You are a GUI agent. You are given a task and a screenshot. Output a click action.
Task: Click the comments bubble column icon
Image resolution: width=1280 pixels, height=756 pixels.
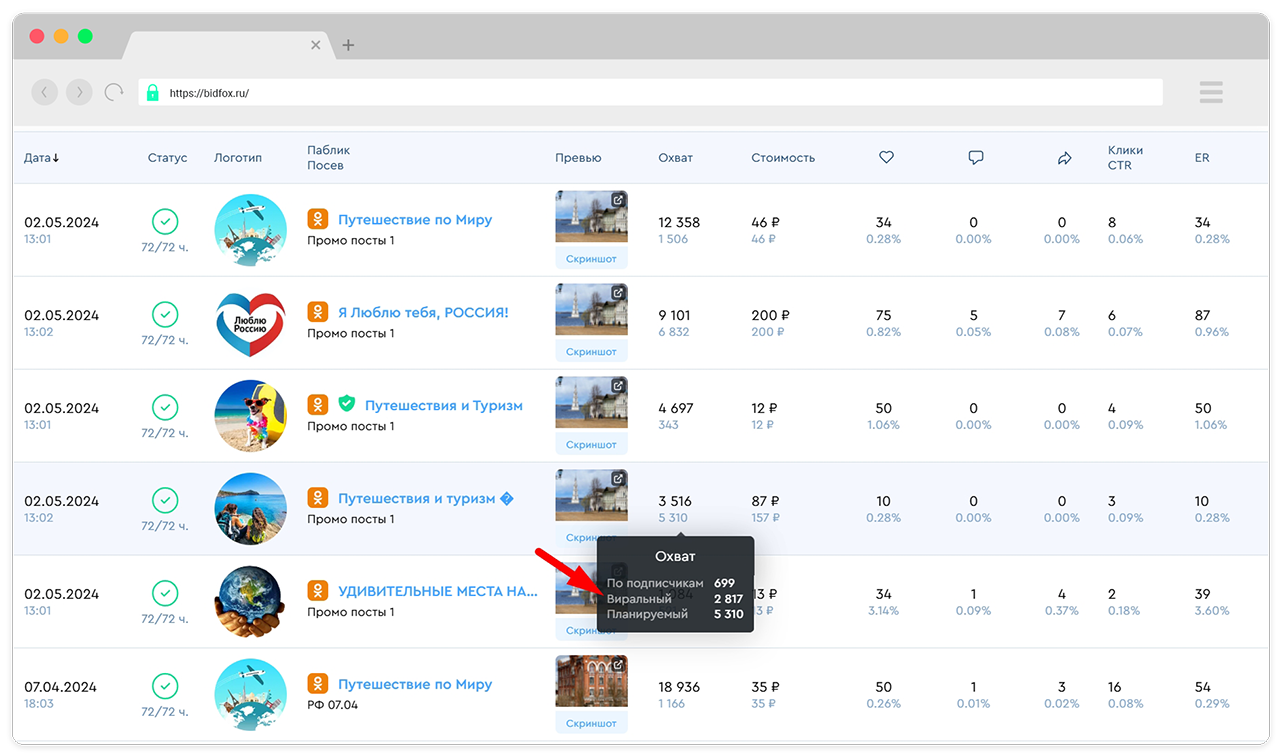(x=976, y=157)
